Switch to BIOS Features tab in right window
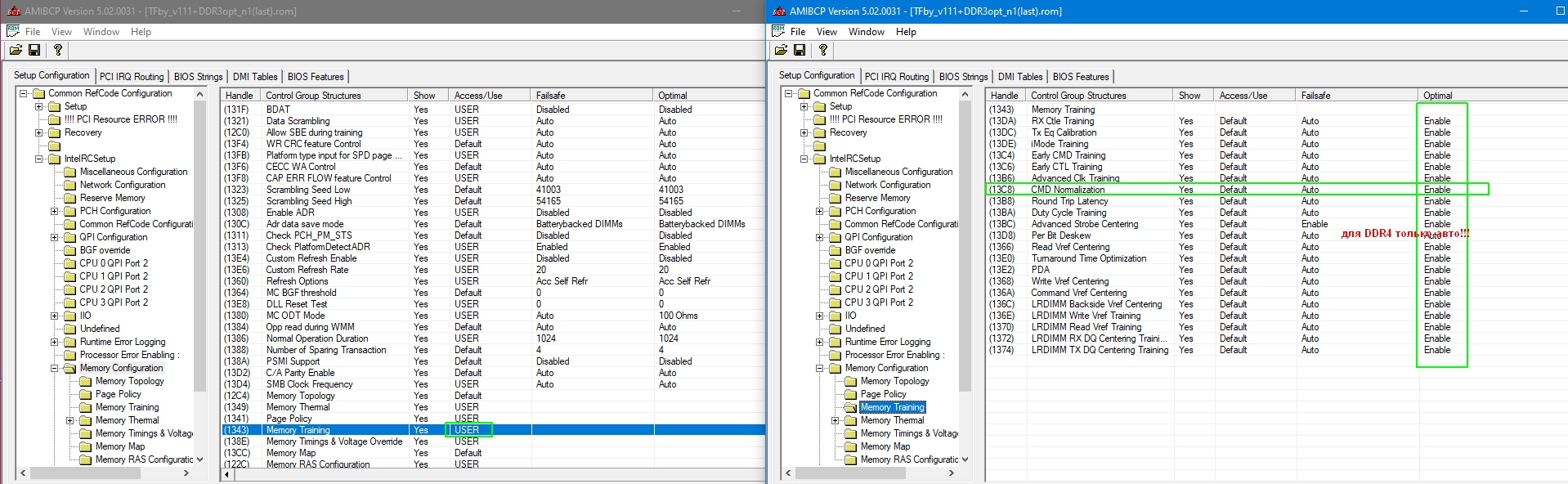1568x484 pixels. [x=1081, y=77]
